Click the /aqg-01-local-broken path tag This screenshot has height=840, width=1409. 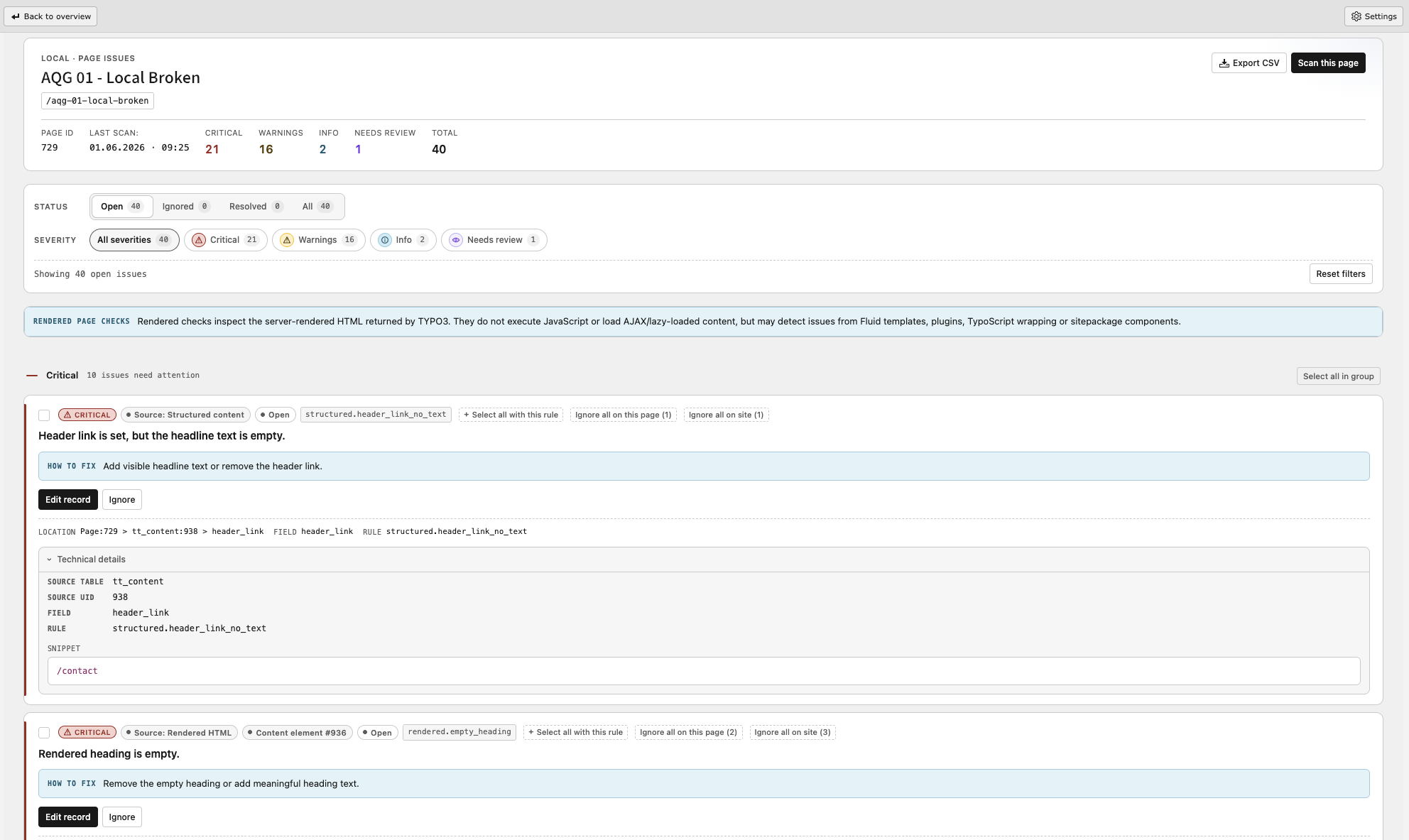pos(97,101)
